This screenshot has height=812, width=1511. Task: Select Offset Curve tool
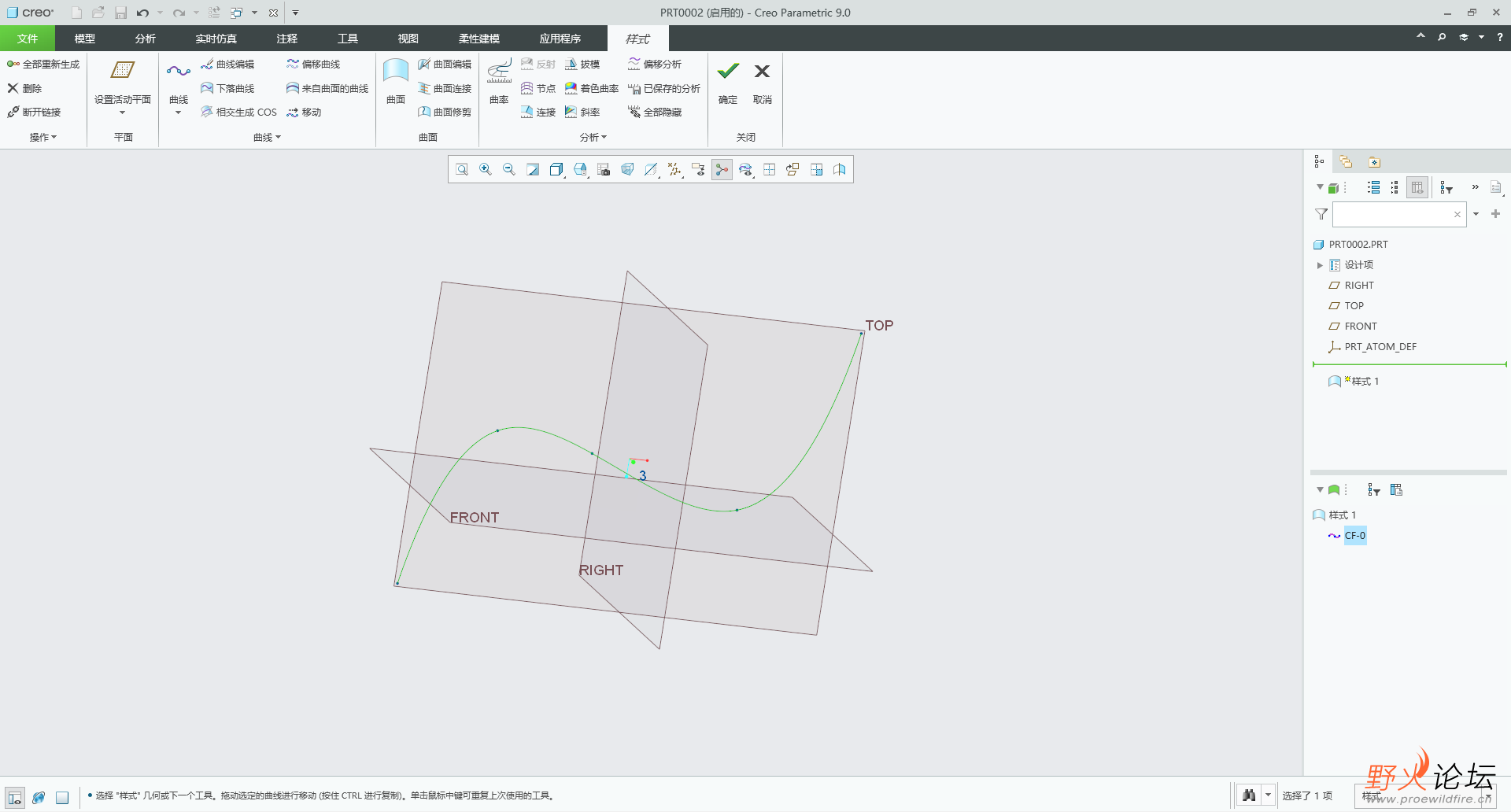[313, 65]
